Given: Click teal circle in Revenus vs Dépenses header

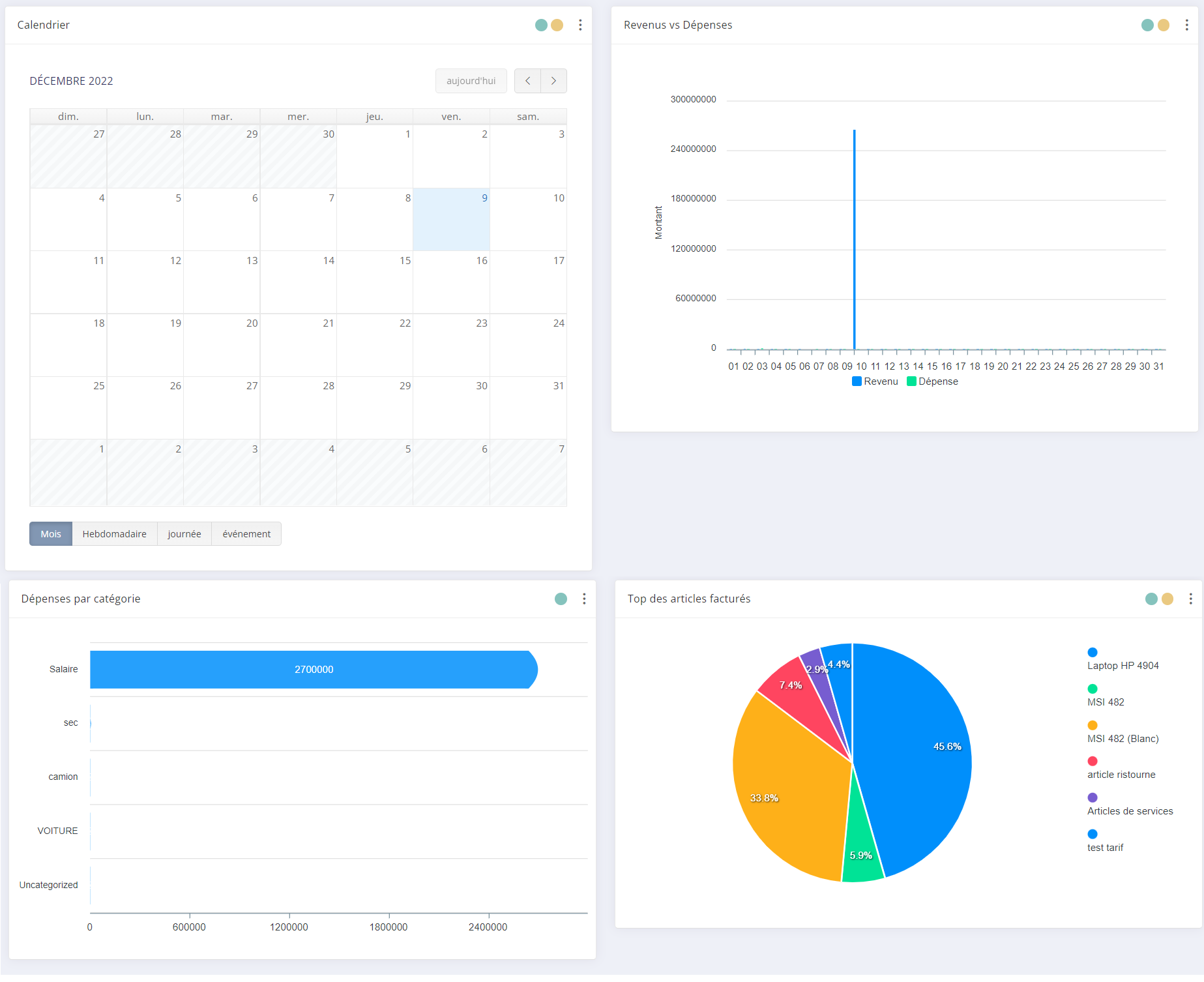Looking at the screenshot, I should pos(1147,25).
